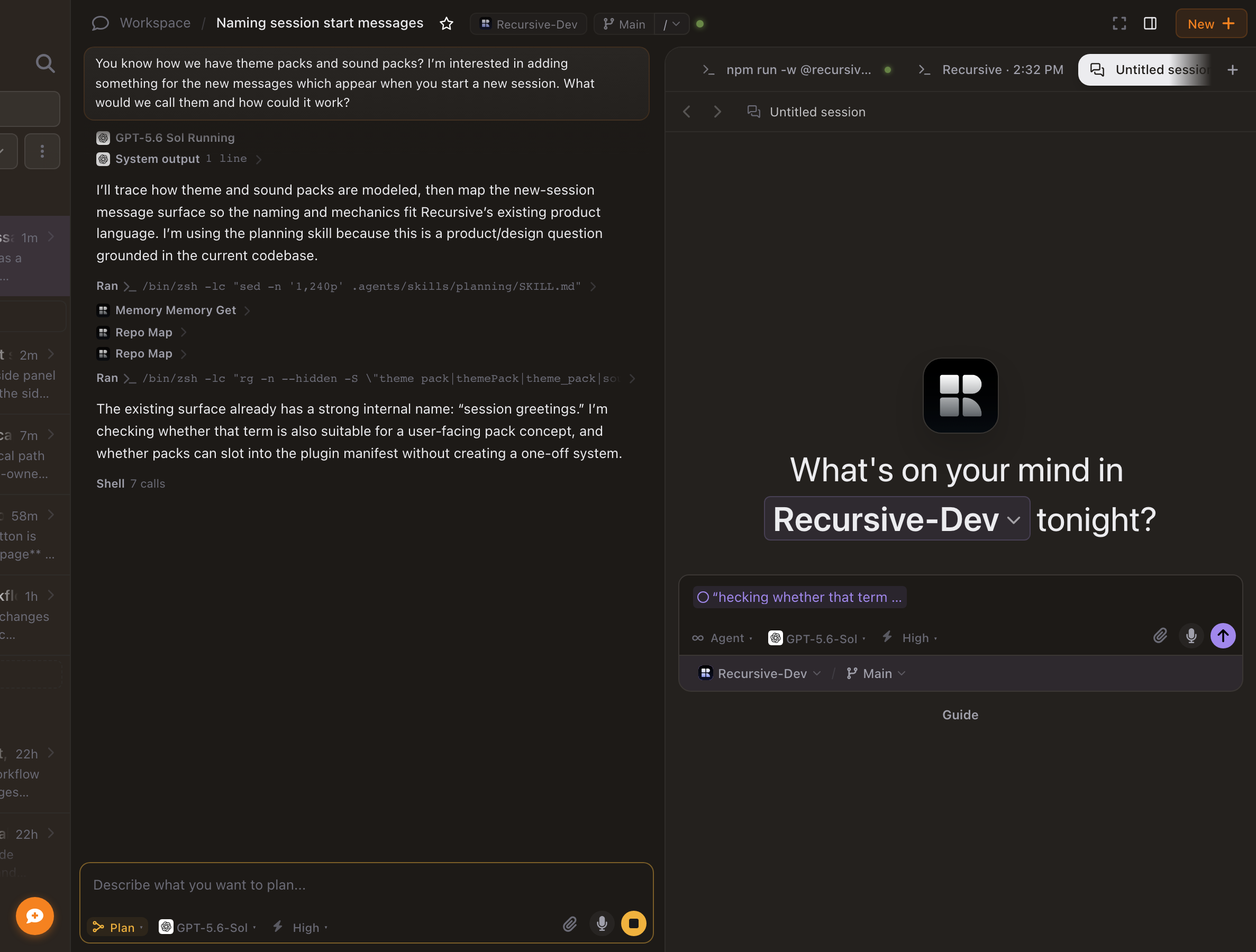Switch to the Recursive · 2:32 PM tab
The image size is (1256, 952).
[990, 70]
